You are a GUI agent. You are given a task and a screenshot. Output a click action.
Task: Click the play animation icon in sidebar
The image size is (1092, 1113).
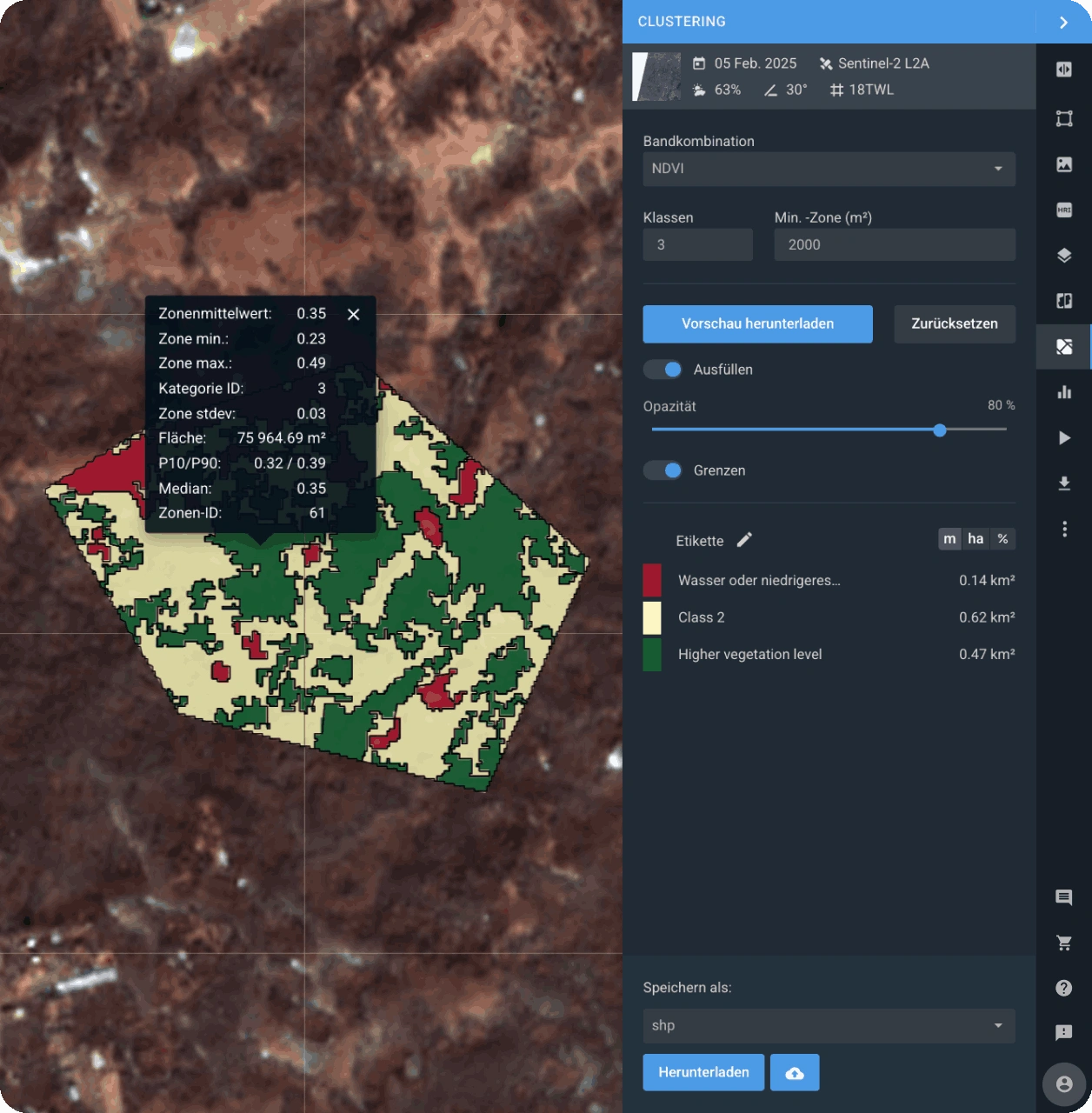(x=1063, y=437)
